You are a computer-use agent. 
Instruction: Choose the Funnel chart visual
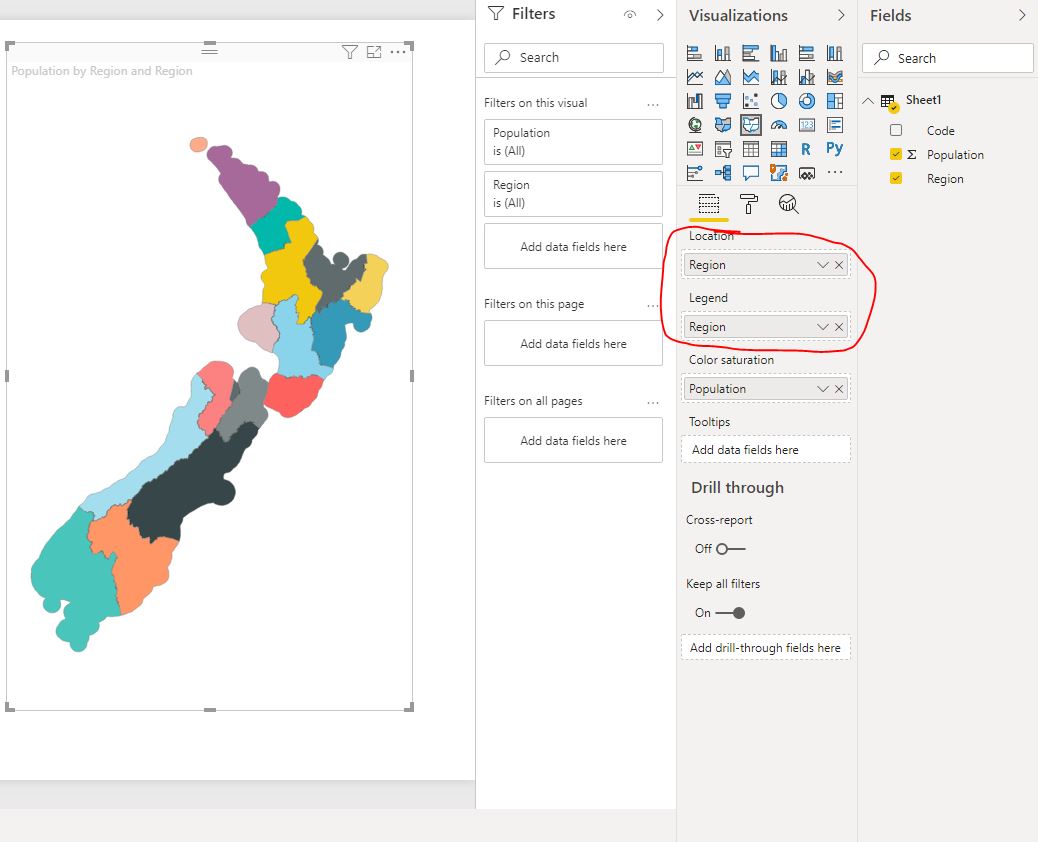click(x=723, y=101)
